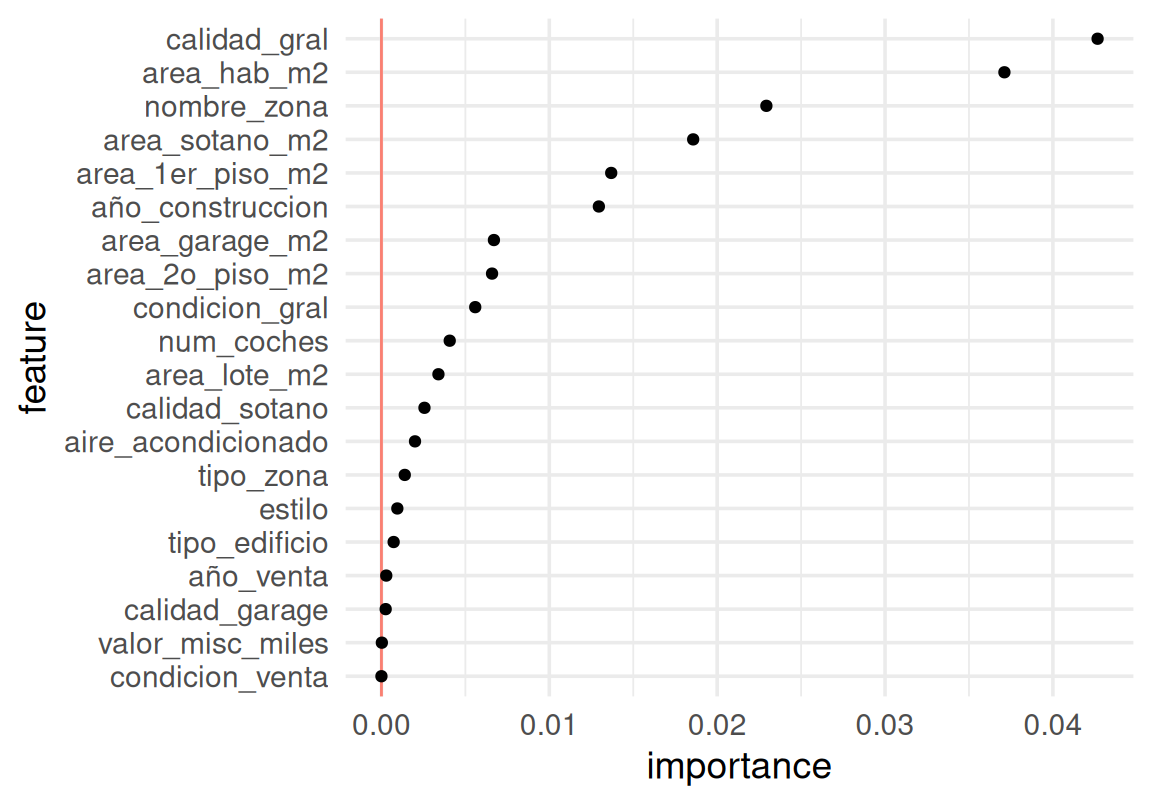Click the estilo feature label
The width and height of the screenshot is (1152, 806).
click(x=293, y=509)
